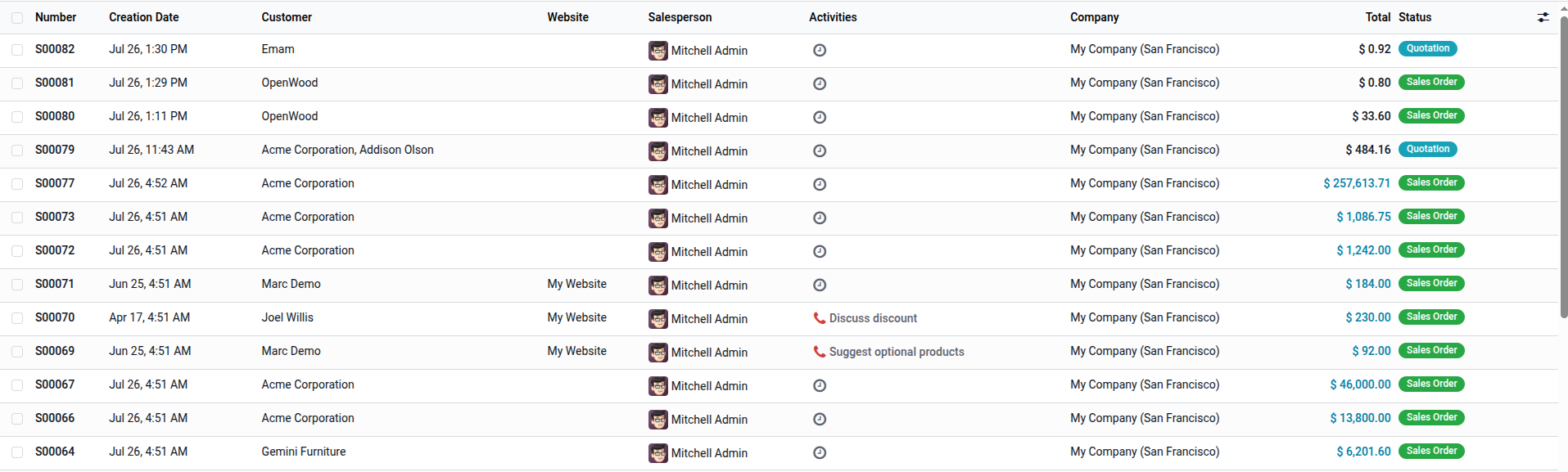Click Mitchell Admin avatar in row S00070

click(658, 319)
